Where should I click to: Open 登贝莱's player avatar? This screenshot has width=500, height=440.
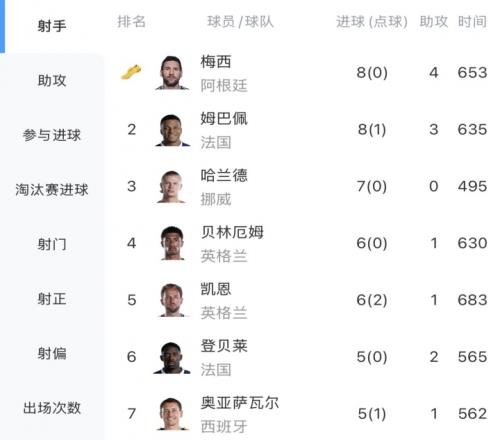pyautogui.click(x=172, y=357)
